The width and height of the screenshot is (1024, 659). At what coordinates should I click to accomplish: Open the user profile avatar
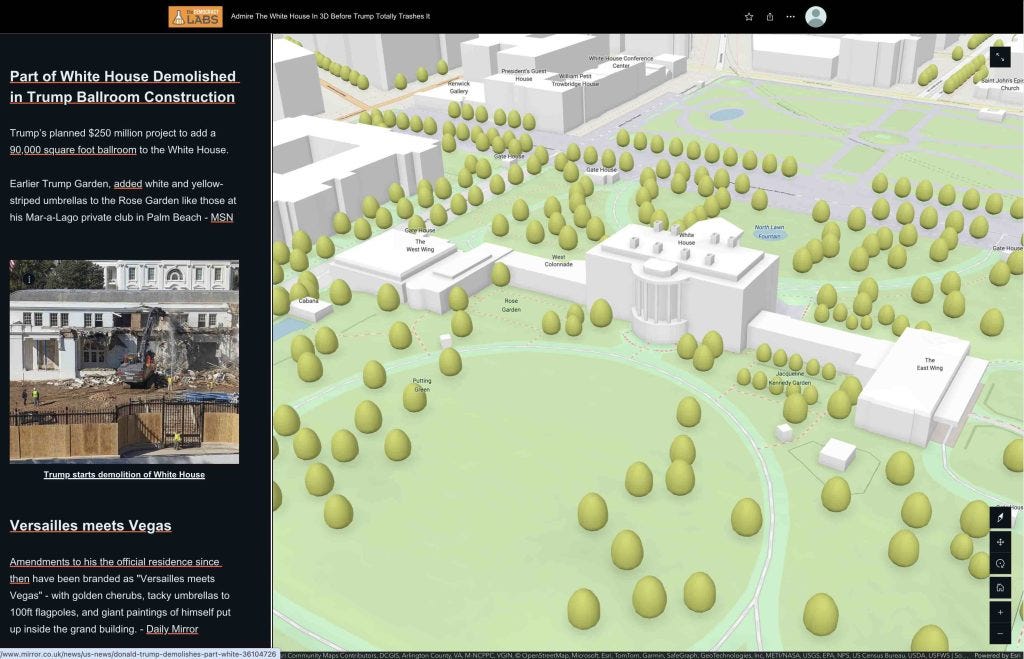816,17
